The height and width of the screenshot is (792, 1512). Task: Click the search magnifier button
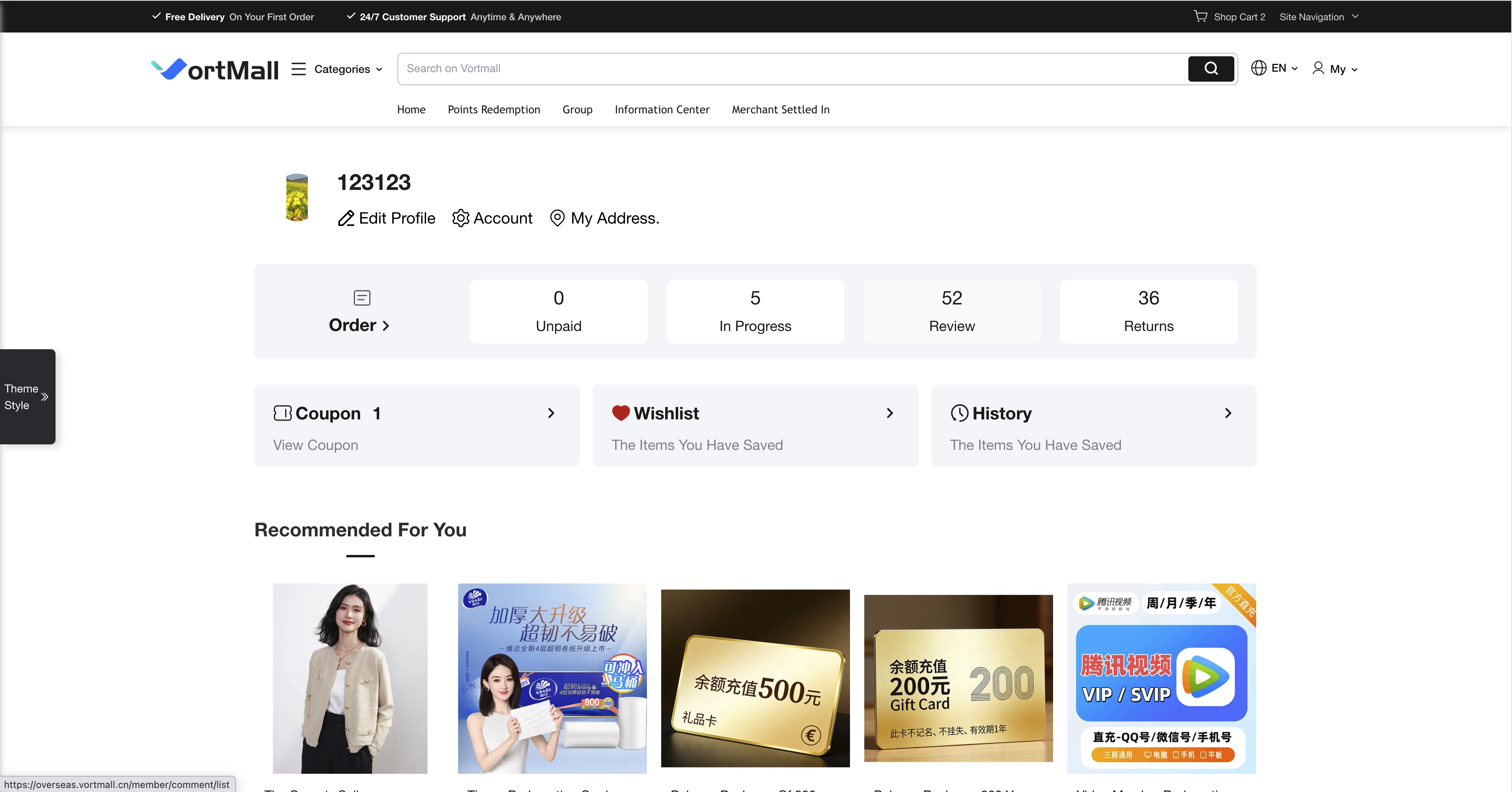[1211, 69]
